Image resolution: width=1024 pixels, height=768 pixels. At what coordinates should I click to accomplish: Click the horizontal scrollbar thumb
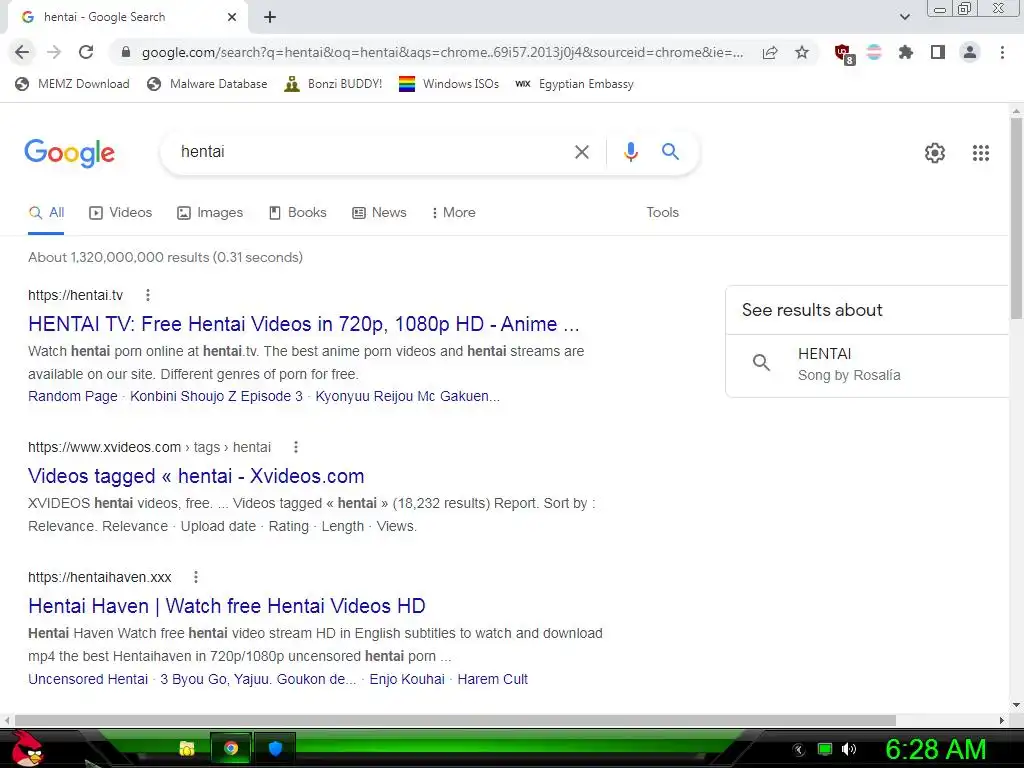pyautogui.click(x=455, y=720)
